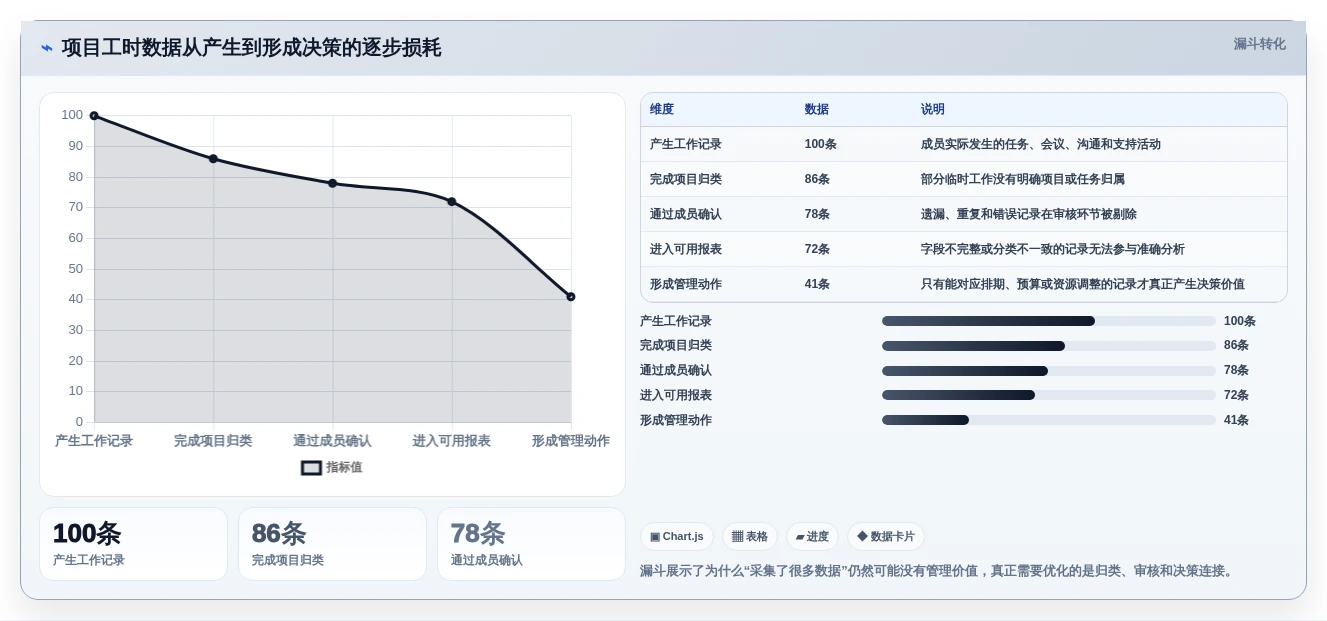
Task: Click the 指标值 legend text
Action: coord(344,467)
